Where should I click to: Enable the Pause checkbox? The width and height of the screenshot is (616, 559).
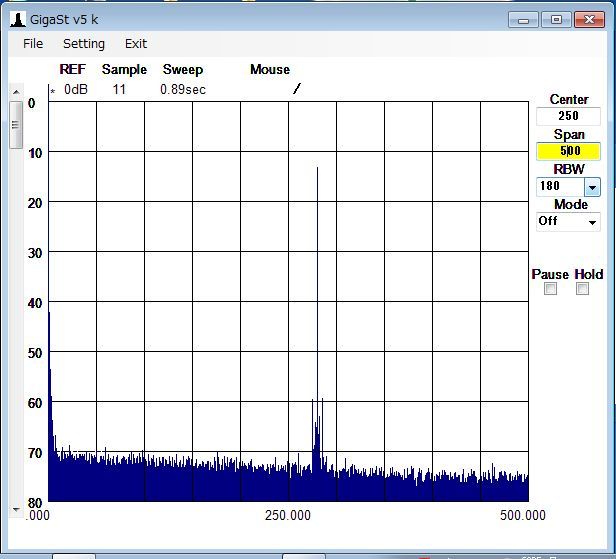tap(550, 289)
